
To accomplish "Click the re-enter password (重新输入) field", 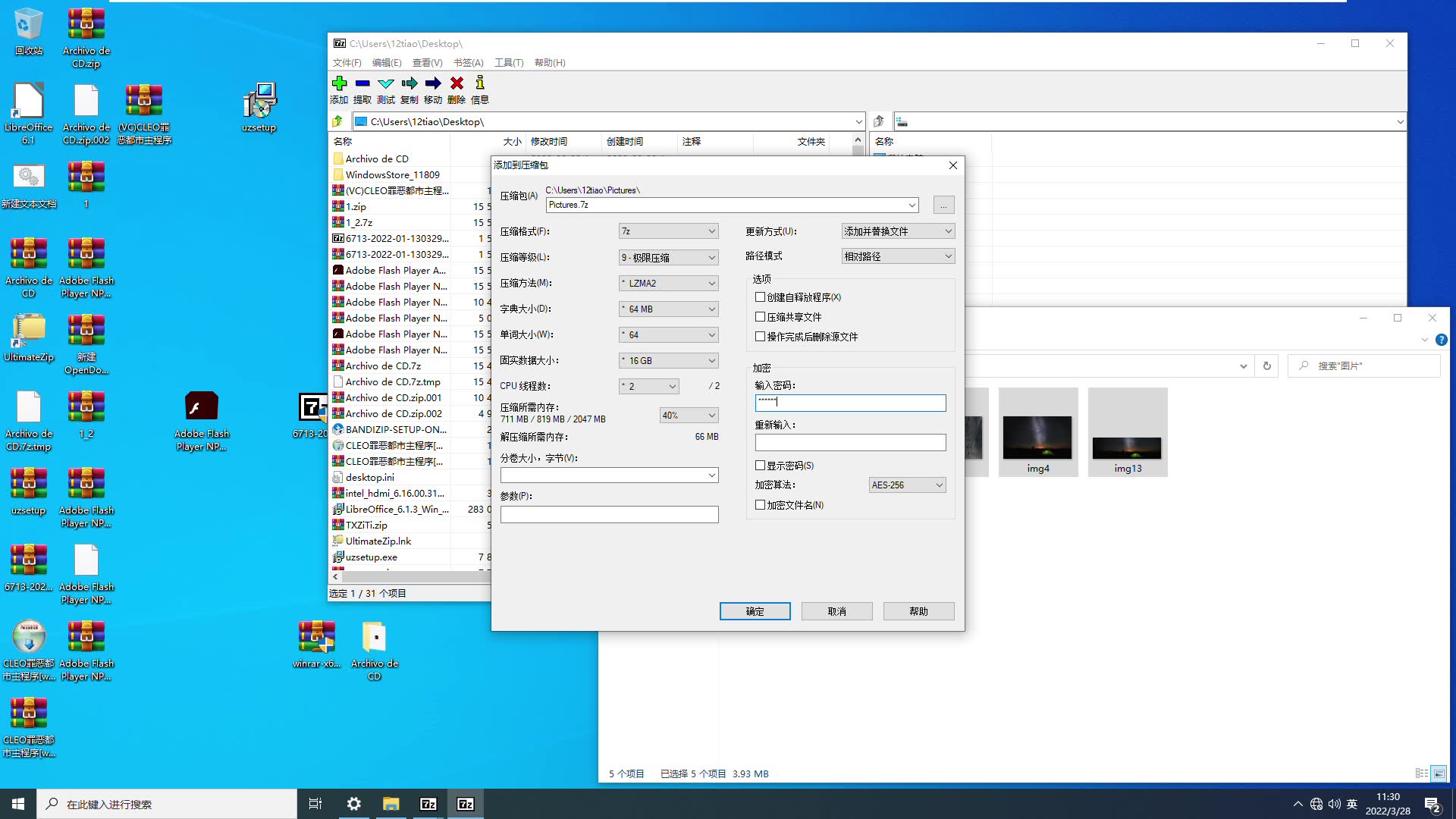I will click(x=850, y=442).
